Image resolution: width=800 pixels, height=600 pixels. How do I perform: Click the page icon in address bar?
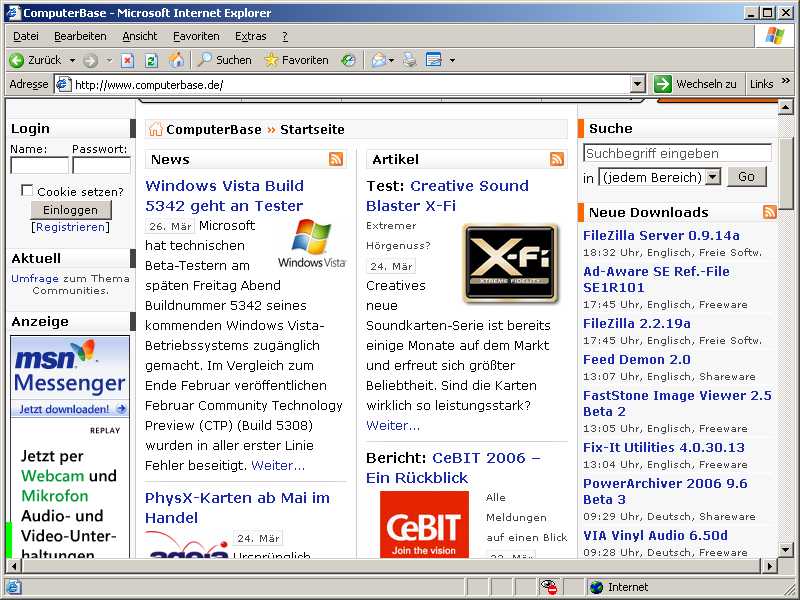coord(63,84)
